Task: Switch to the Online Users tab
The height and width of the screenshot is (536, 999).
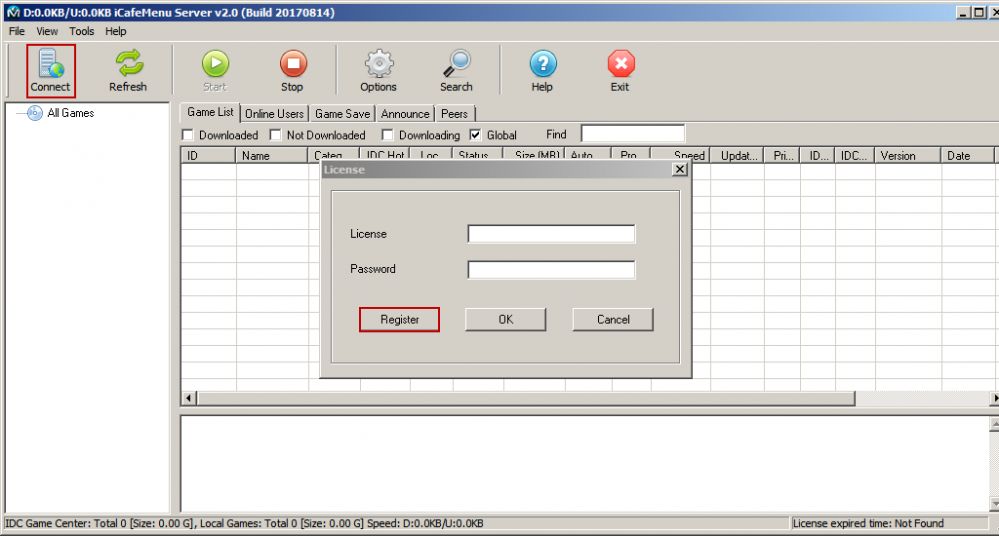Action: [x=275, y=114]
